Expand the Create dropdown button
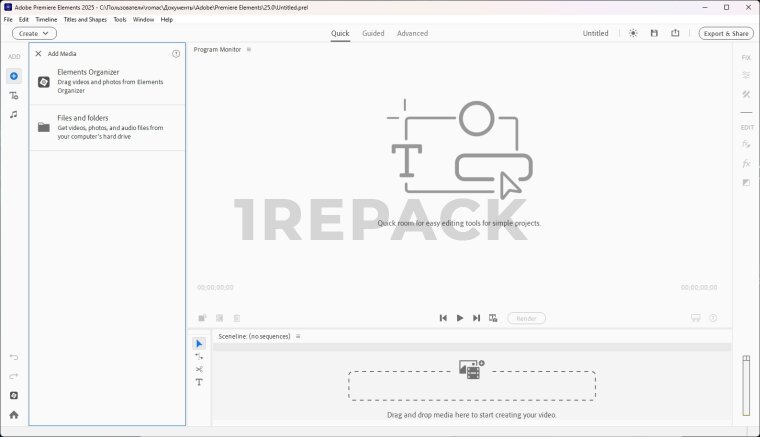760x437 pixels. [34, 33]
